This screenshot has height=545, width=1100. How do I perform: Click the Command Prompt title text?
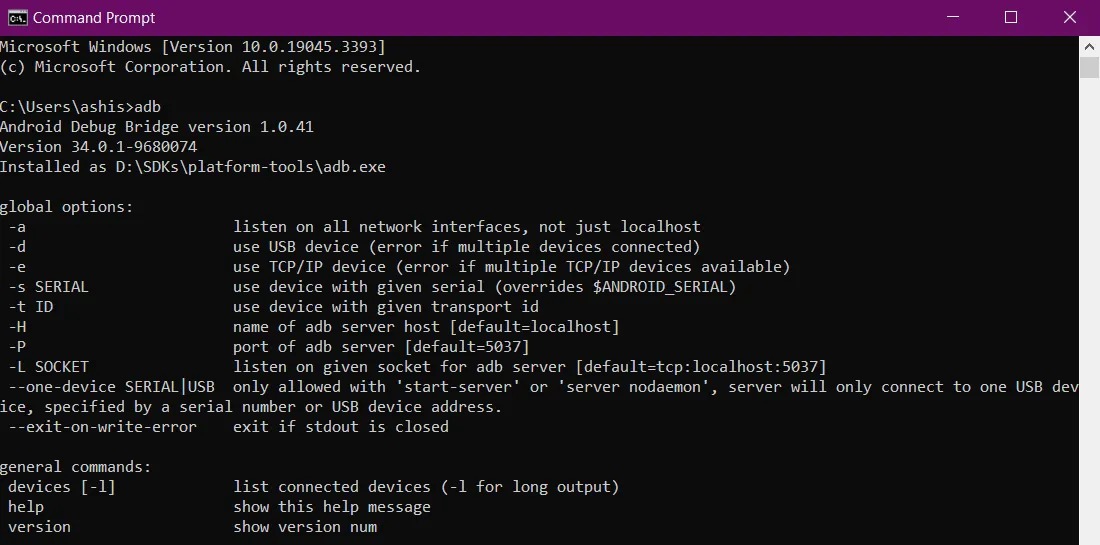[94, 18]
